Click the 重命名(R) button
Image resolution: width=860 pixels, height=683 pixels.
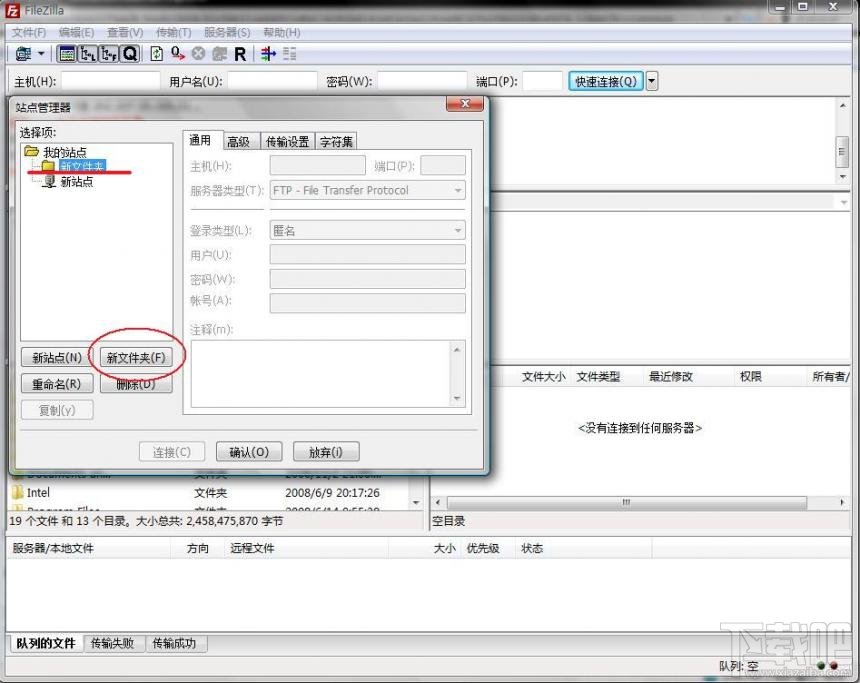[x=57, y=384]
